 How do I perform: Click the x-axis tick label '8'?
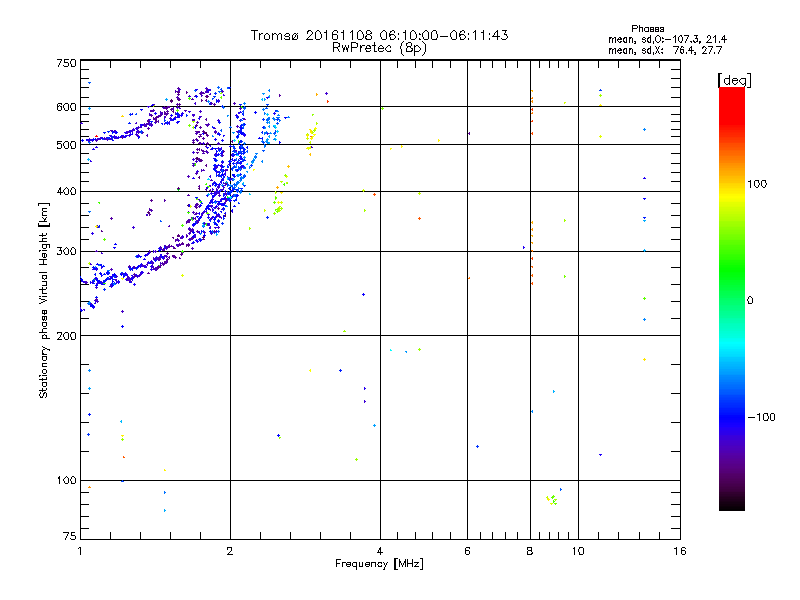pos(530,551)
